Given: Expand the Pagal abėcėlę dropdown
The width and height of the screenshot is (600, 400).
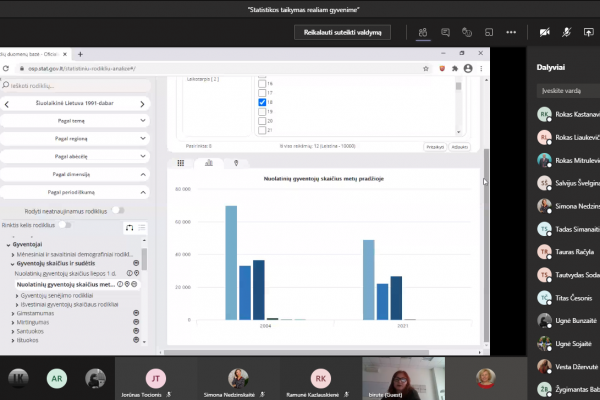Looking at the screenshot, I should 75,157.
